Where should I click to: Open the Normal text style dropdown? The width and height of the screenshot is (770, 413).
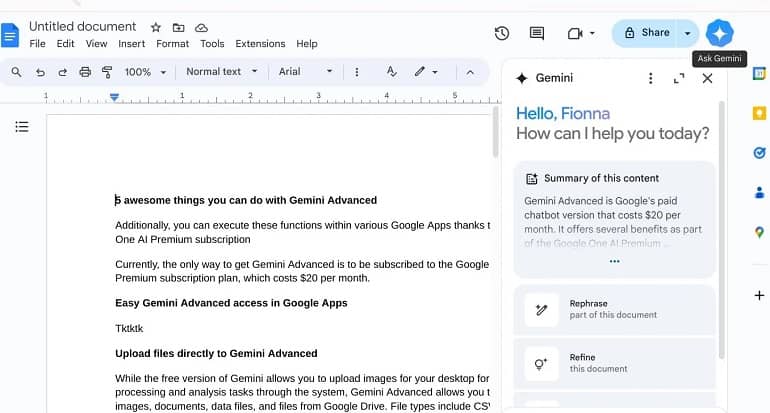coord(221,72)
